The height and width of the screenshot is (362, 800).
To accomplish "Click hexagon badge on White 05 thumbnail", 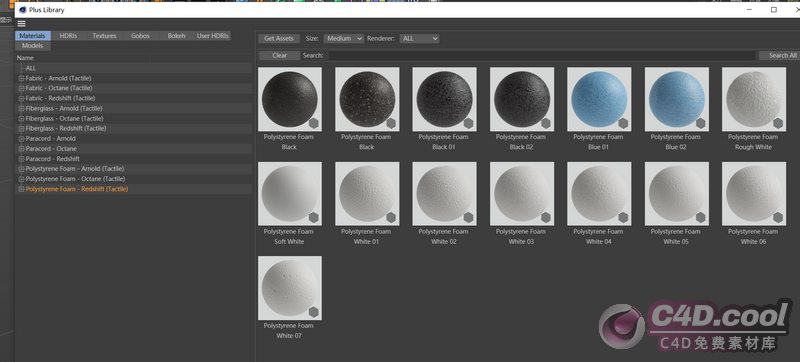I will click(x=701, y=217).
